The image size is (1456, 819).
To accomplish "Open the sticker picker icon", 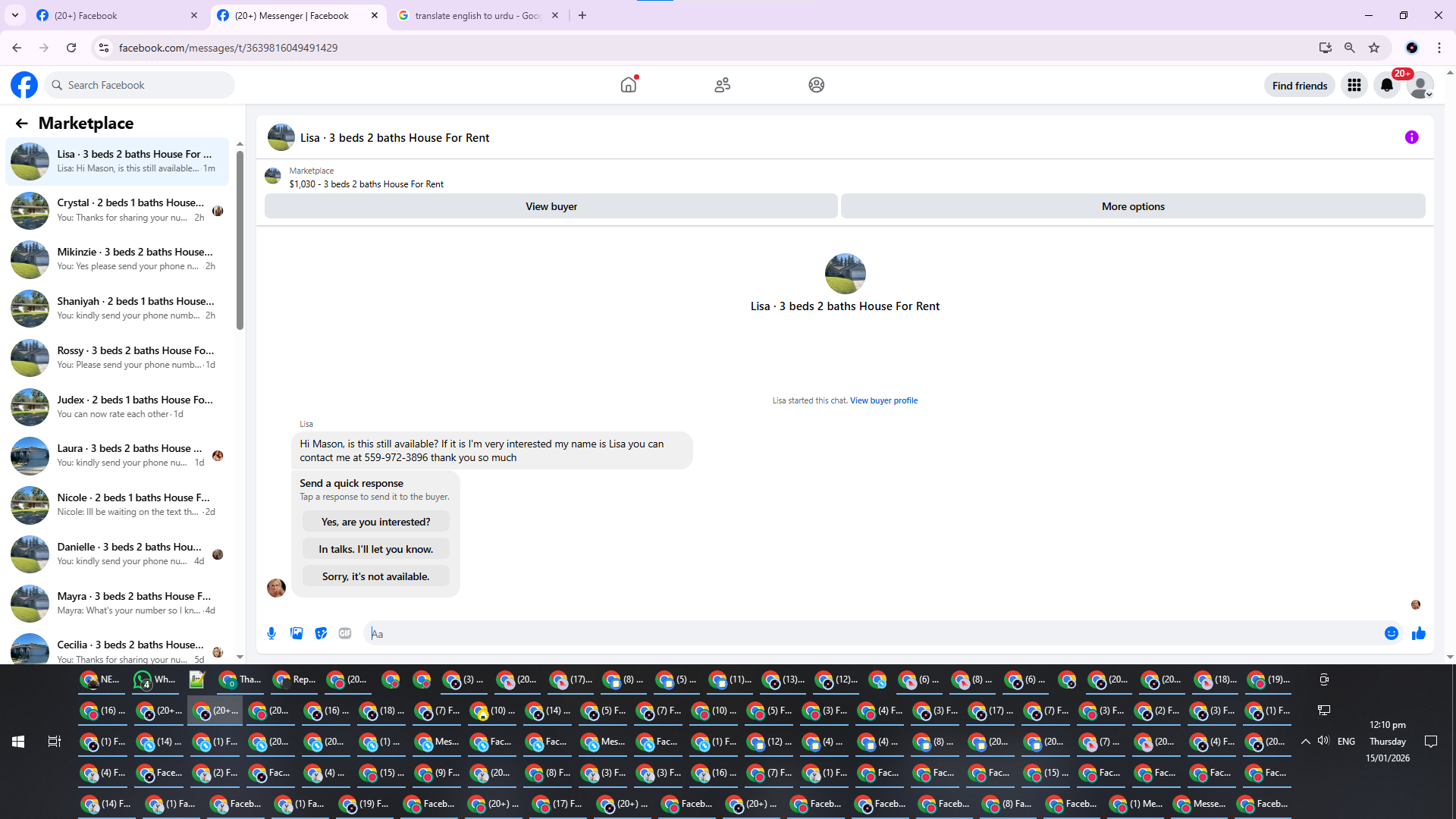I will (x=321, y=633).
